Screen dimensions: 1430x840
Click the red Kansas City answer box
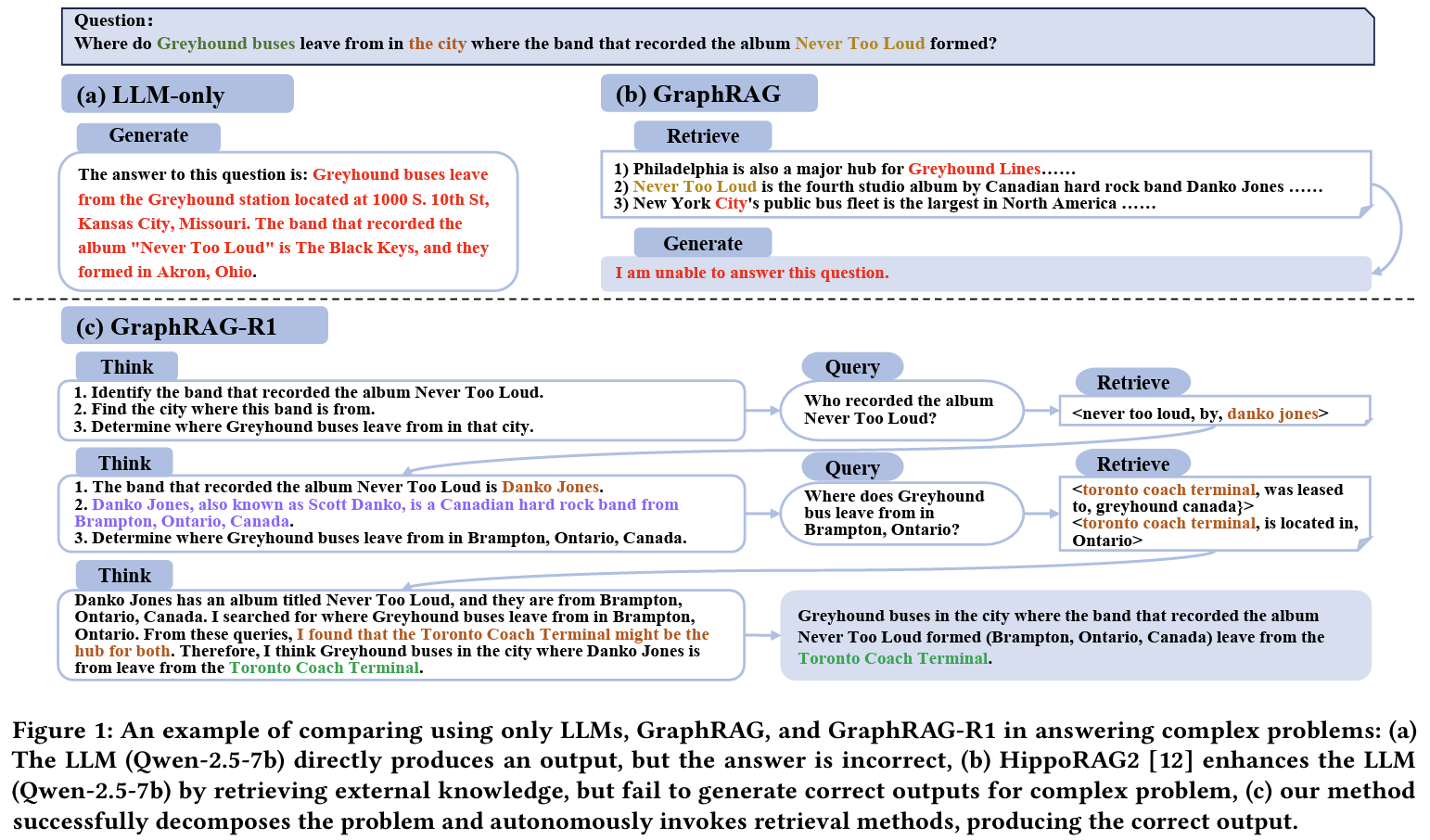pyautogui.click(x=287, y=223)
